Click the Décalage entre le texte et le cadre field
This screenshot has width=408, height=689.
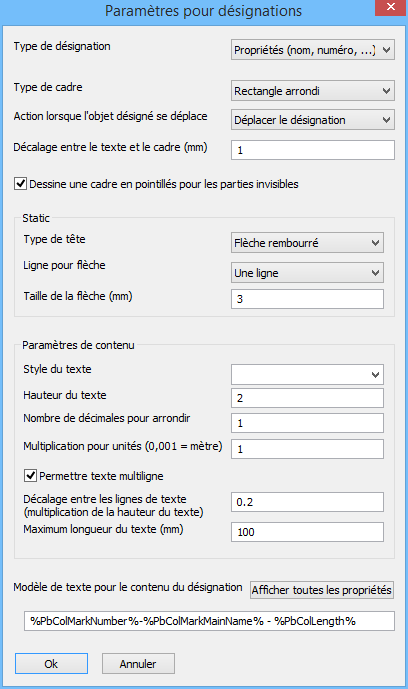pyautogui.click(x=313, y=150)
